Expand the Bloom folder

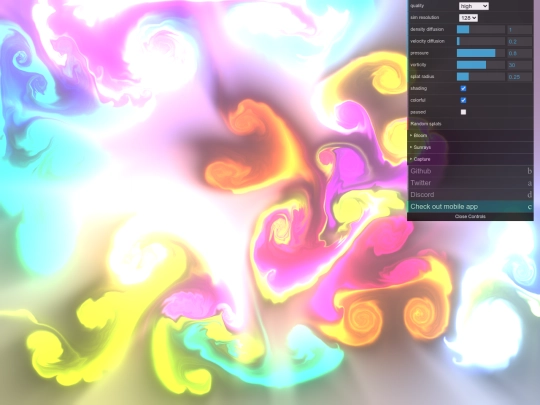point(470,136)
